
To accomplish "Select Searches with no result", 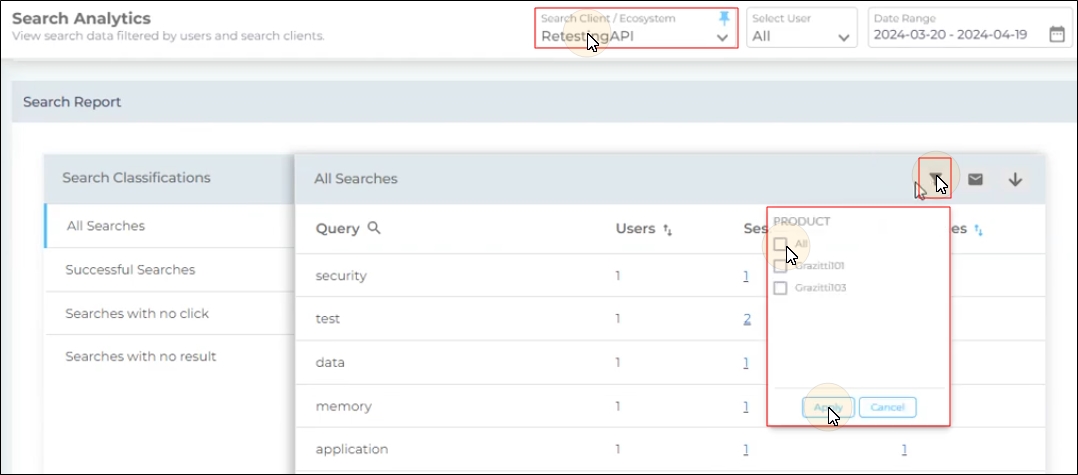I will (141, 356).
